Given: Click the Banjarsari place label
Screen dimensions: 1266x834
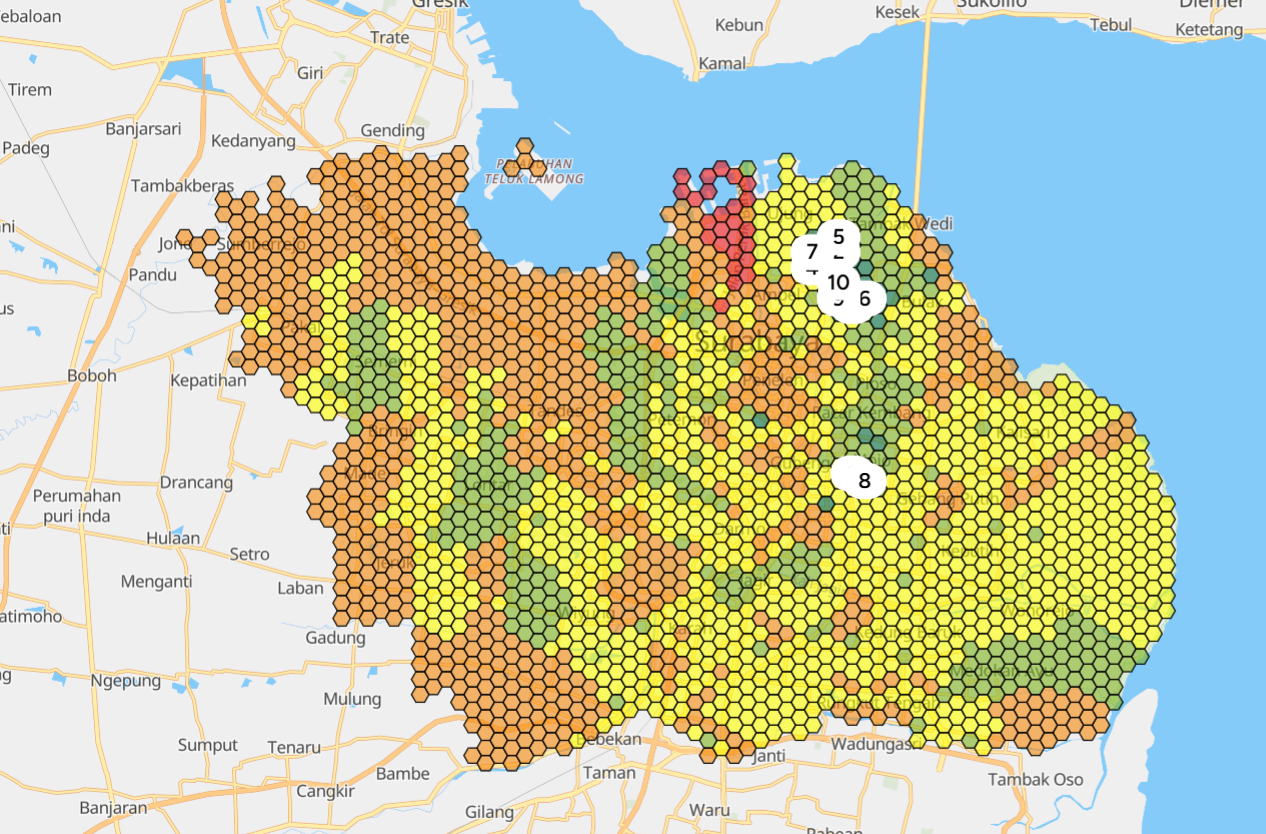Looking at the screenshot, I should (x=143, y=128).
